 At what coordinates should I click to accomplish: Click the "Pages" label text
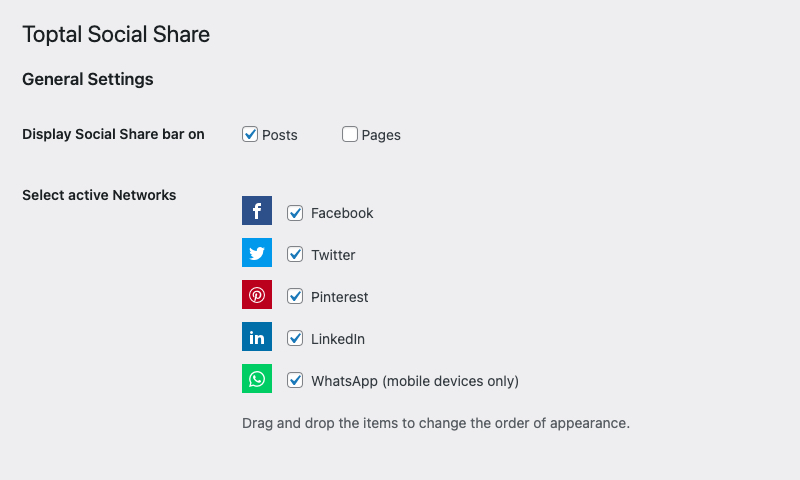click(x=381, y=135)
